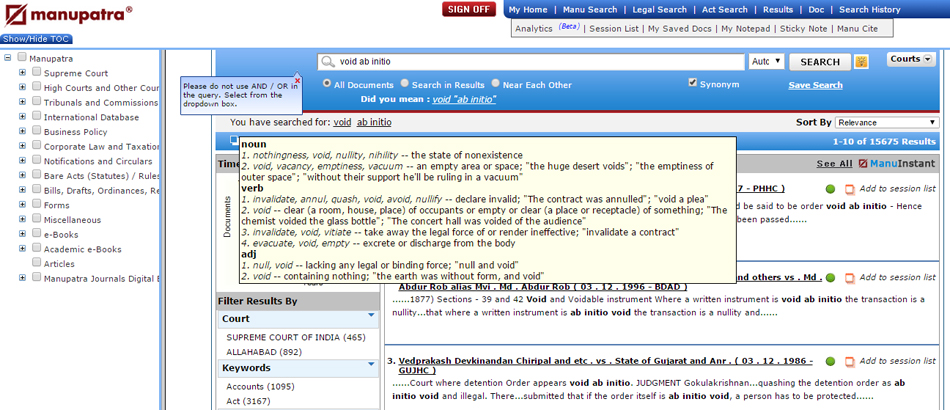Screen dimensions: 950x410
Task: Open the Auto operator dropdown
Action: pyautogui.click(x=766, y=62)
